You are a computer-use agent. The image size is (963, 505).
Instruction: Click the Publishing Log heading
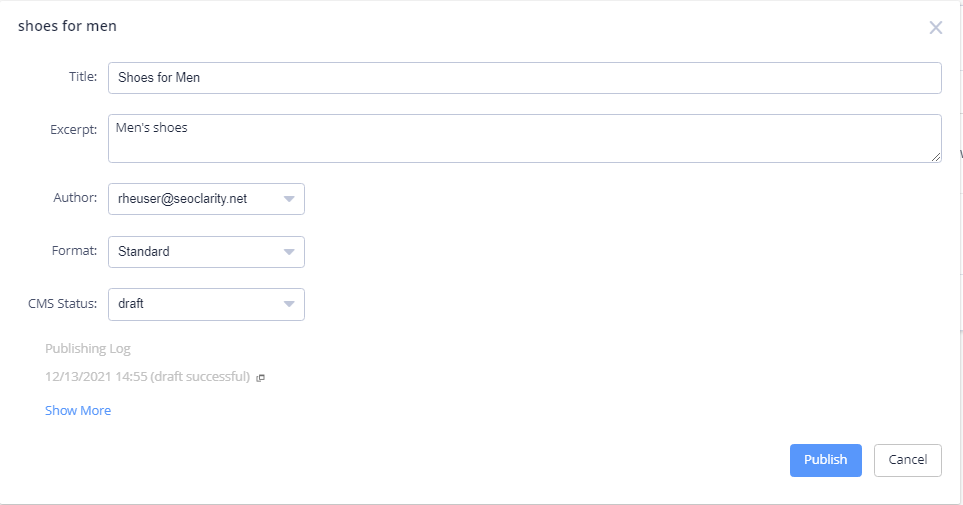click(x=88, y=349)
